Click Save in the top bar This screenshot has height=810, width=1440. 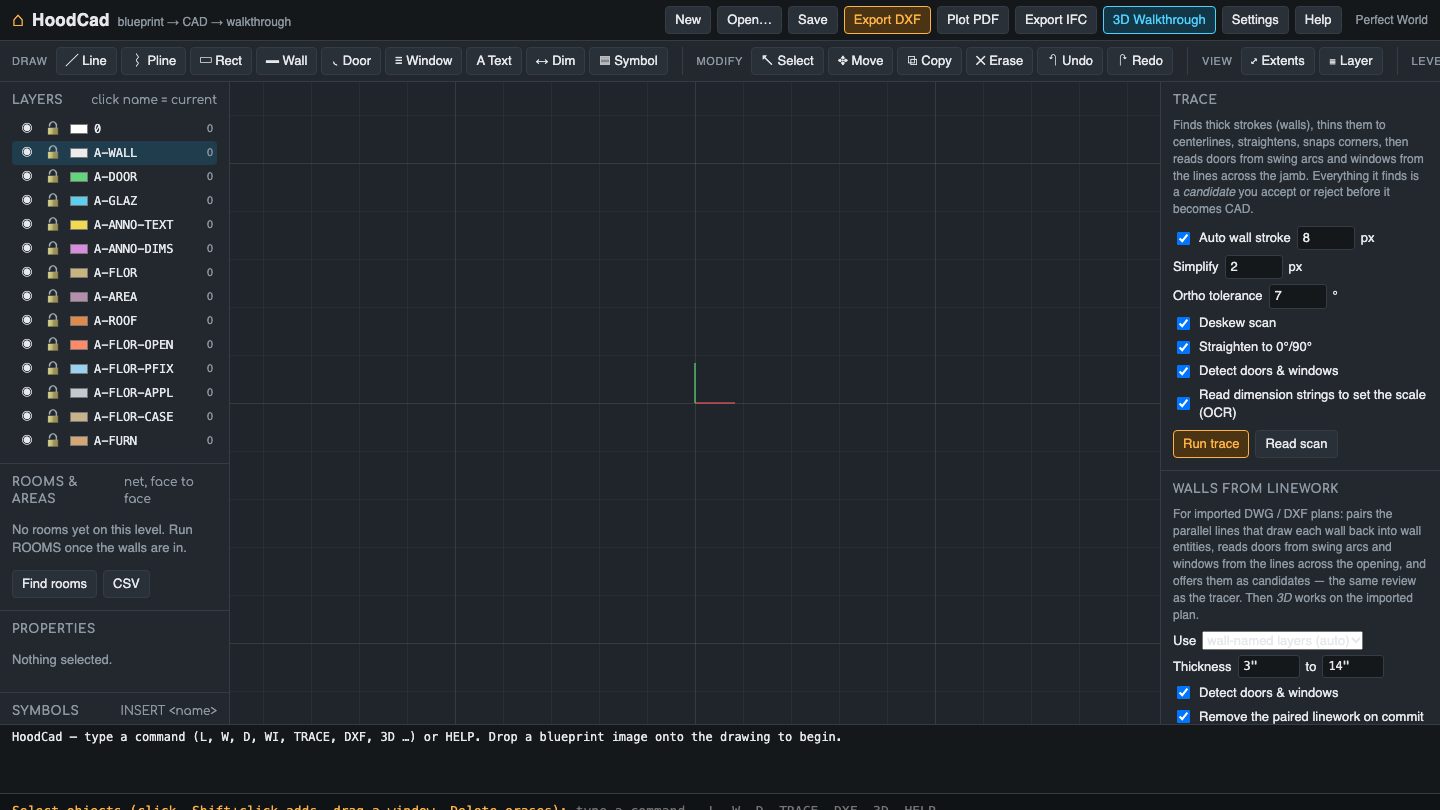point(813,20)
